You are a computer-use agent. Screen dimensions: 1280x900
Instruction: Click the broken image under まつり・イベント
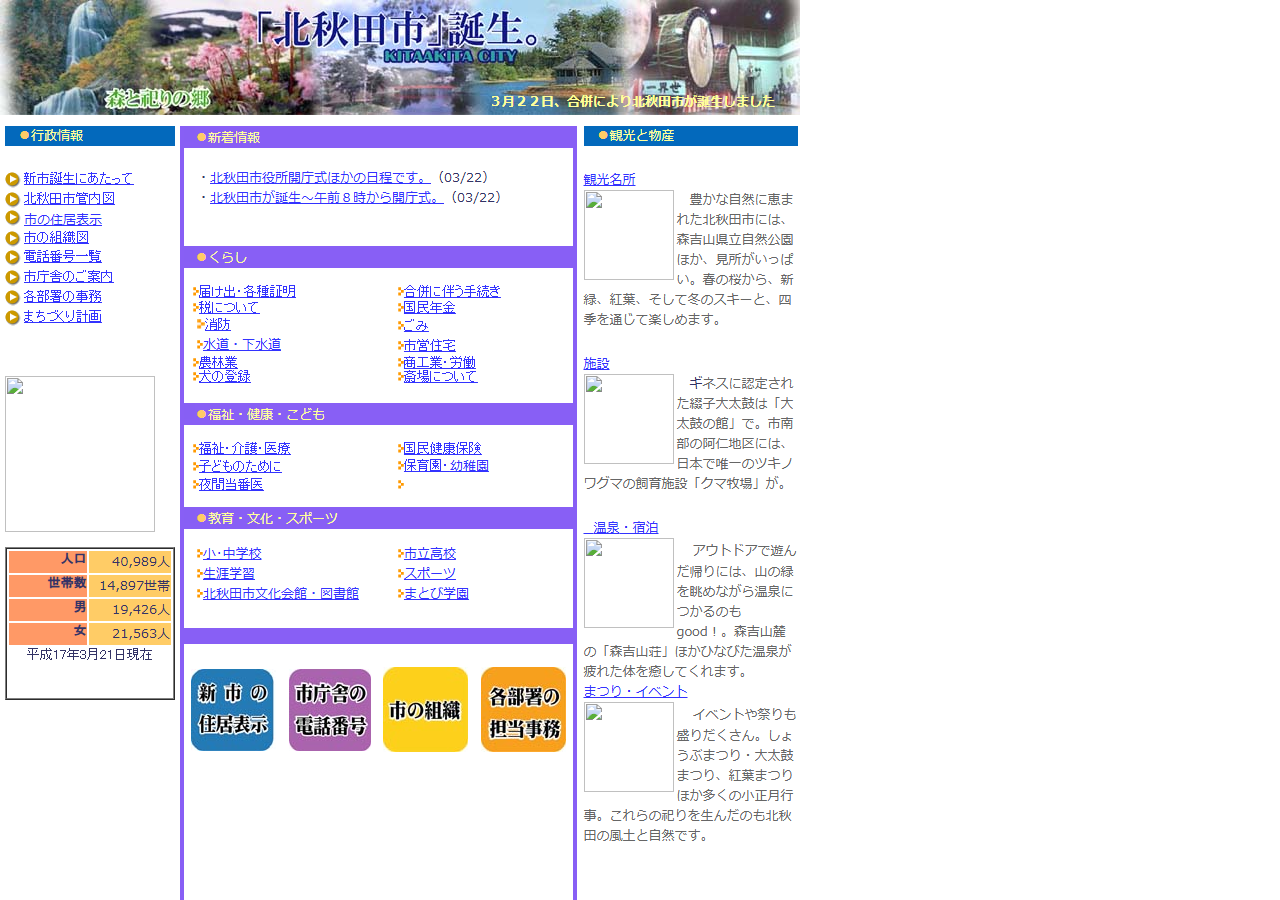coord(629,747)
